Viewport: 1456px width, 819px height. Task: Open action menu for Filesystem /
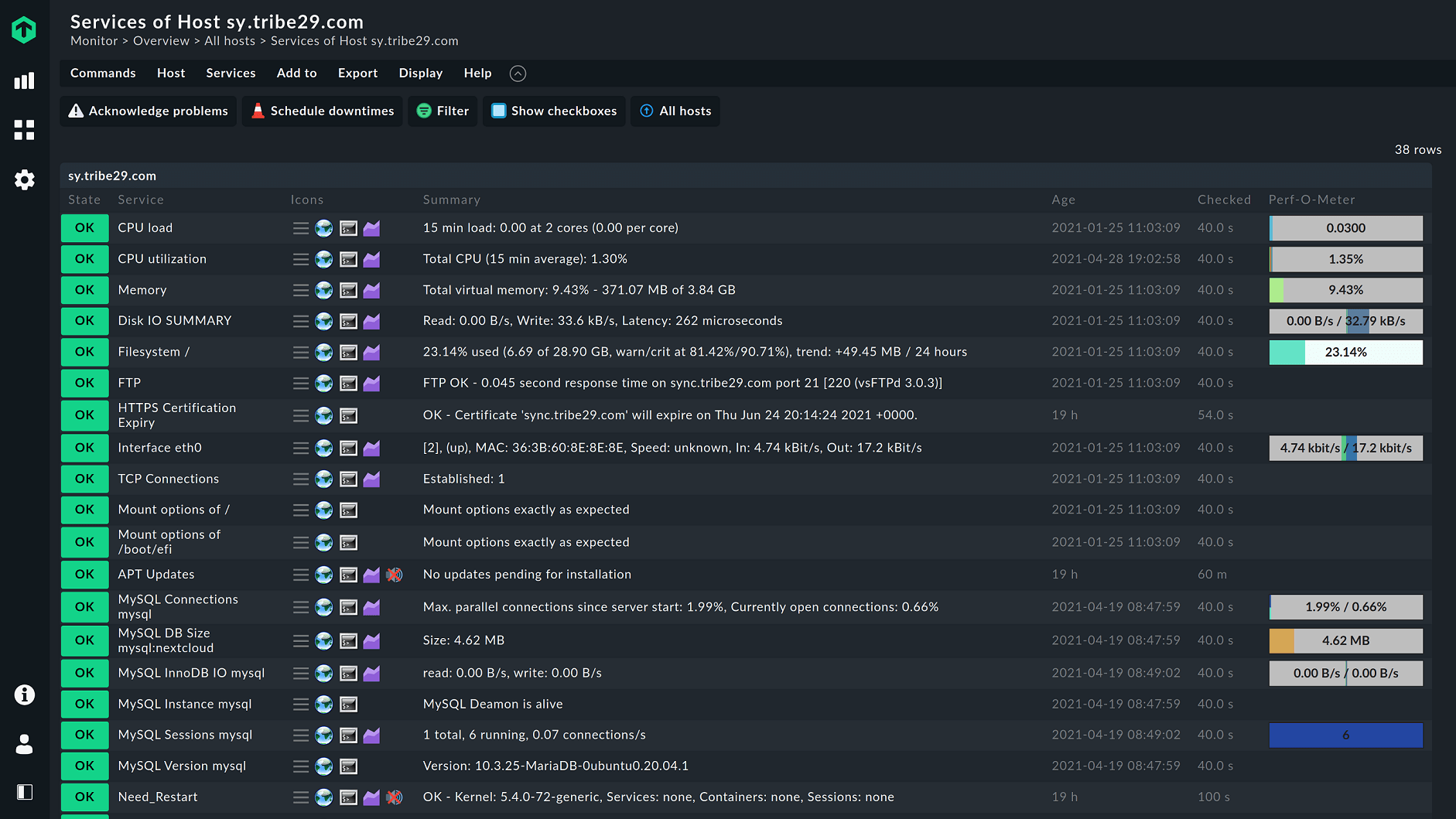pyautogui.click(x=301, y=352)
